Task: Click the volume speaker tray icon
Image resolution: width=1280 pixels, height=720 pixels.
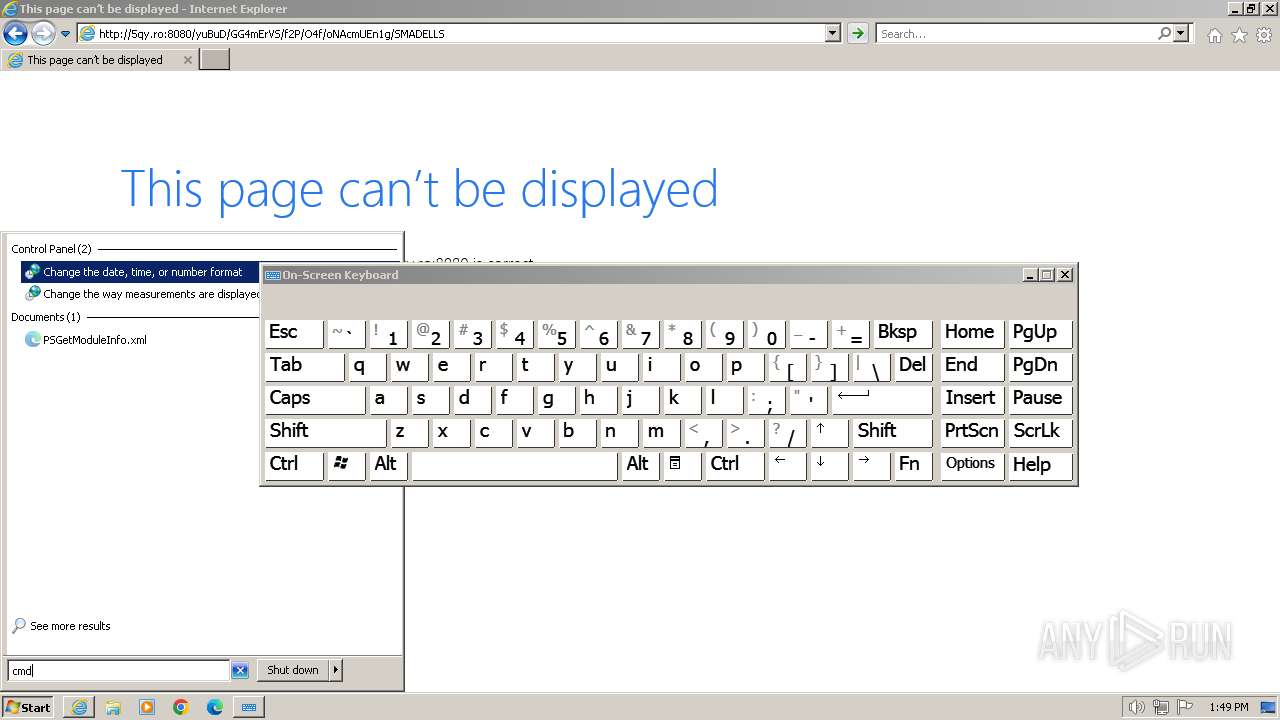Action: click(x=1137, y=707)
